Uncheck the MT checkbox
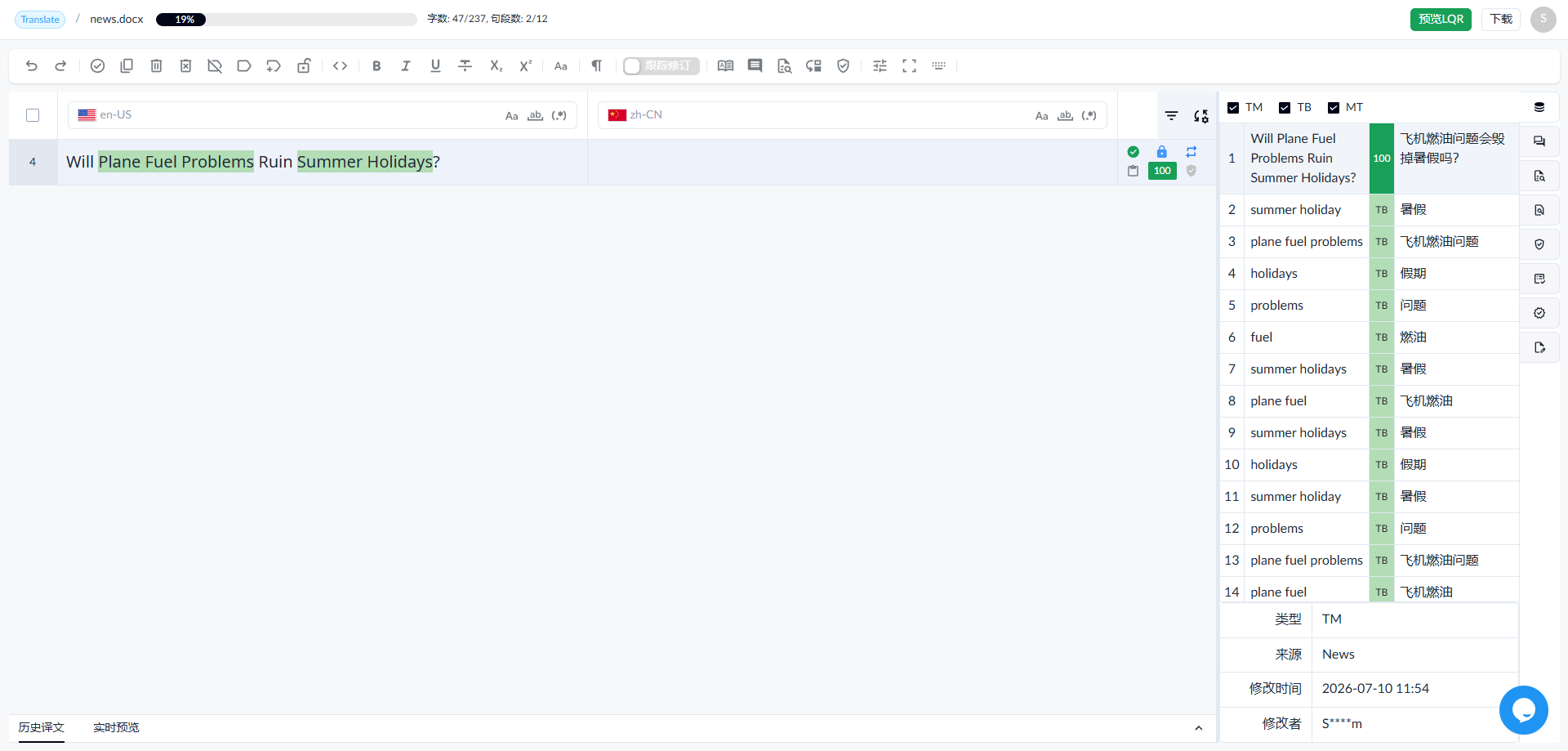The image size is (1568, 751). (1334, 108)
